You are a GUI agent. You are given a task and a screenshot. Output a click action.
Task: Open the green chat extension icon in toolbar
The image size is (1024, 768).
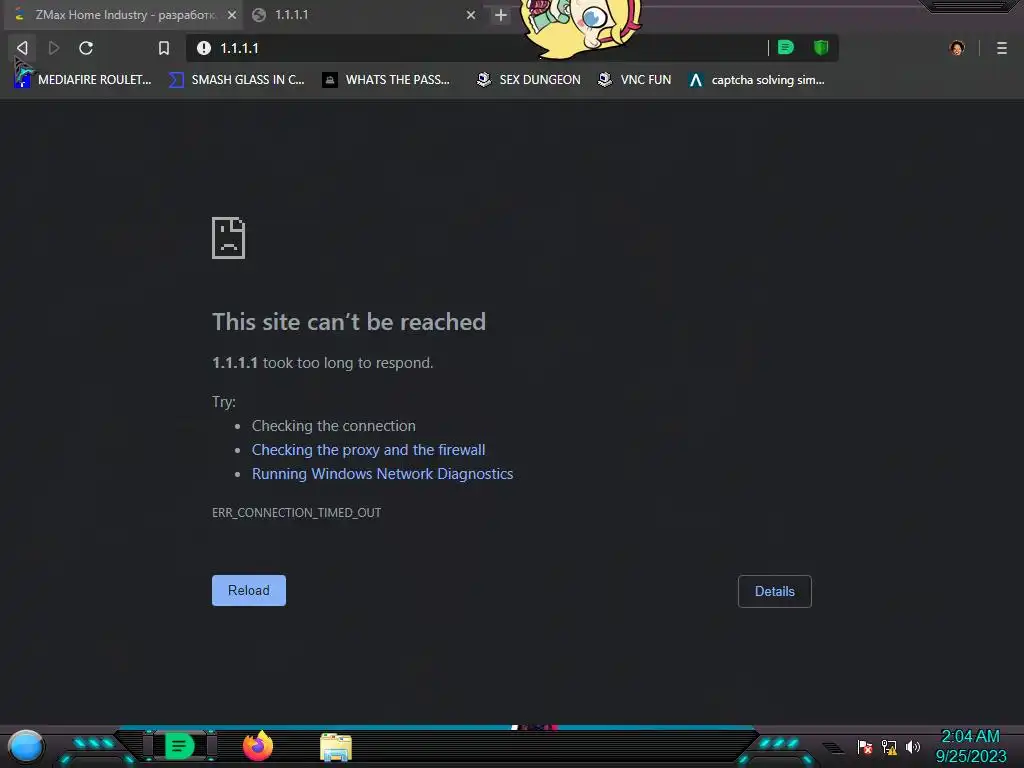coord(786,47)
